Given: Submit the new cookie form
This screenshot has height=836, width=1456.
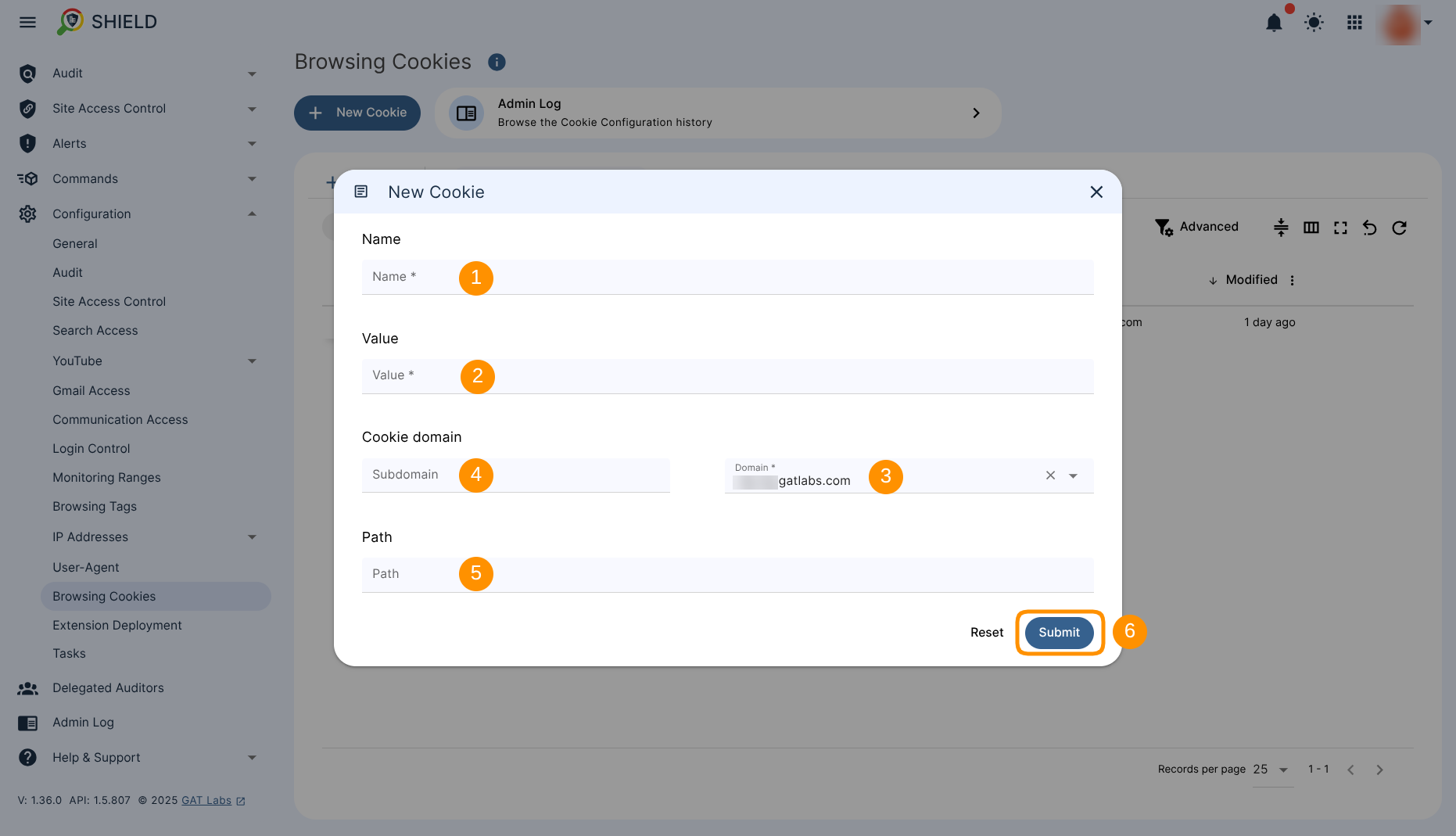Looking at the screenshot, I should coord(1059,633).
